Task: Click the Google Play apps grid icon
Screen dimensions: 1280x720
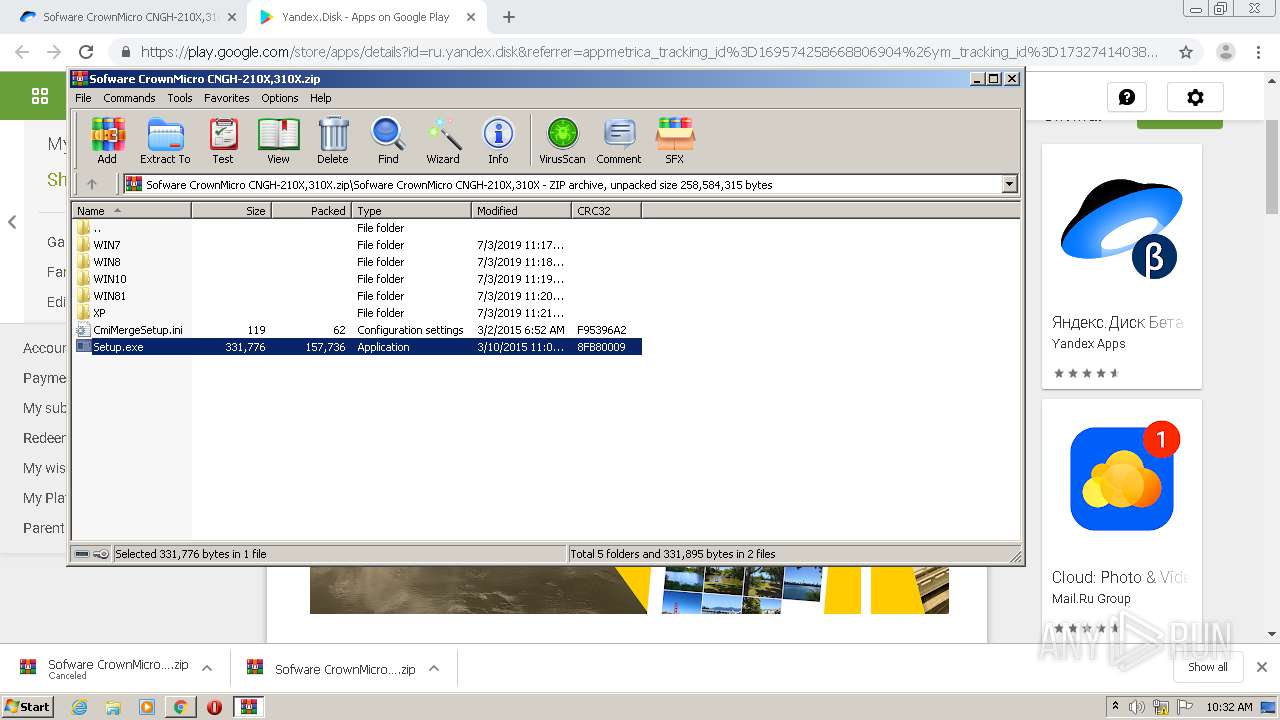Action: tap(40, 96)
